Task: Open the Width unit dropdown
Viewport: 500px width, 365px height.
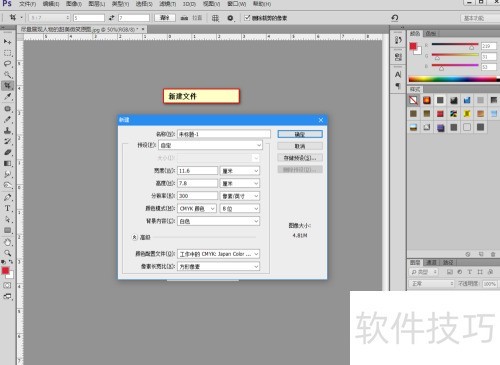Action: 240,171
